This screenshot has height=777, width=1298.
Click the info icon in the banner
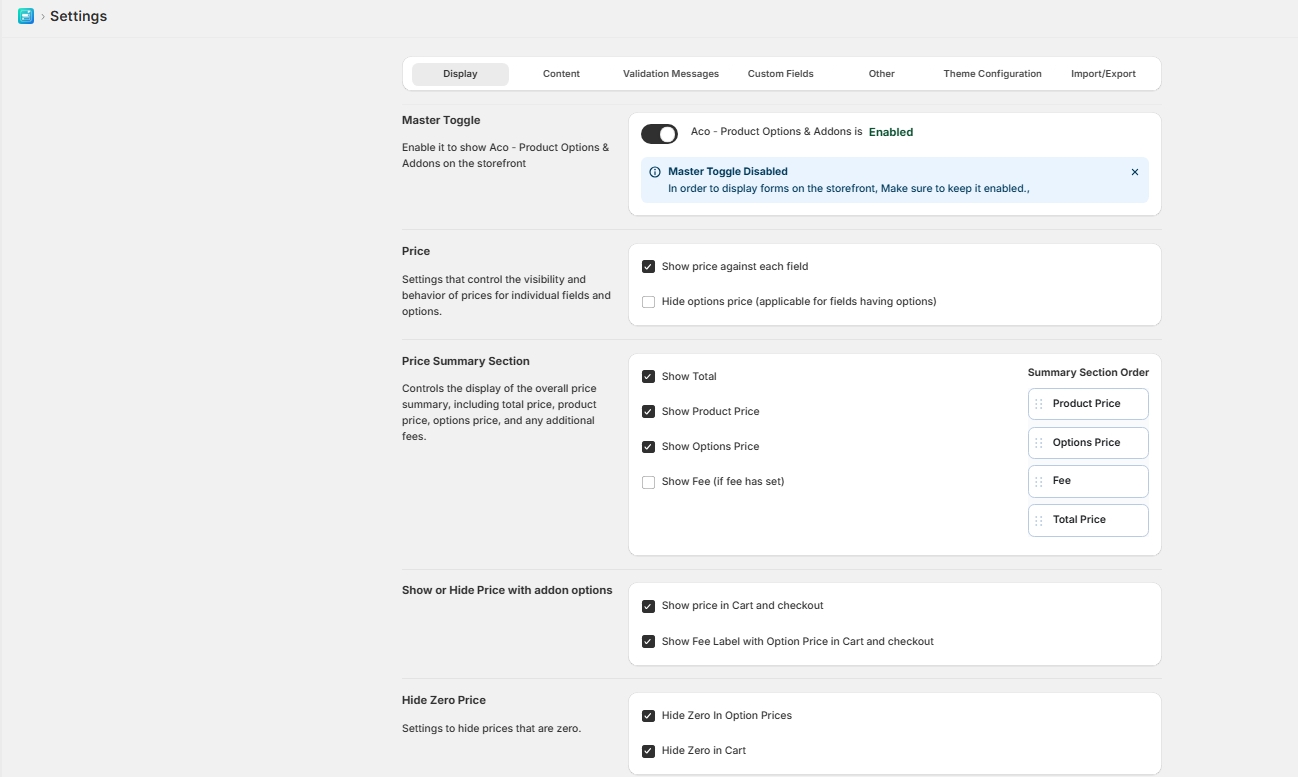click(655, 172)
